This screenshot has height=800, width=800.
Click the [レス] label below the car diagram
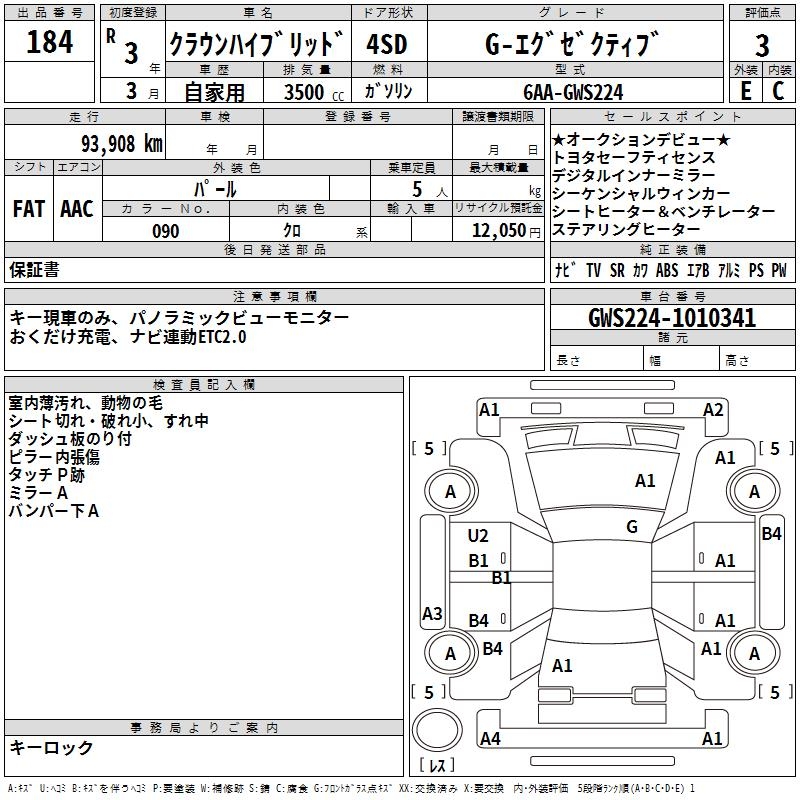click(437, 766)
